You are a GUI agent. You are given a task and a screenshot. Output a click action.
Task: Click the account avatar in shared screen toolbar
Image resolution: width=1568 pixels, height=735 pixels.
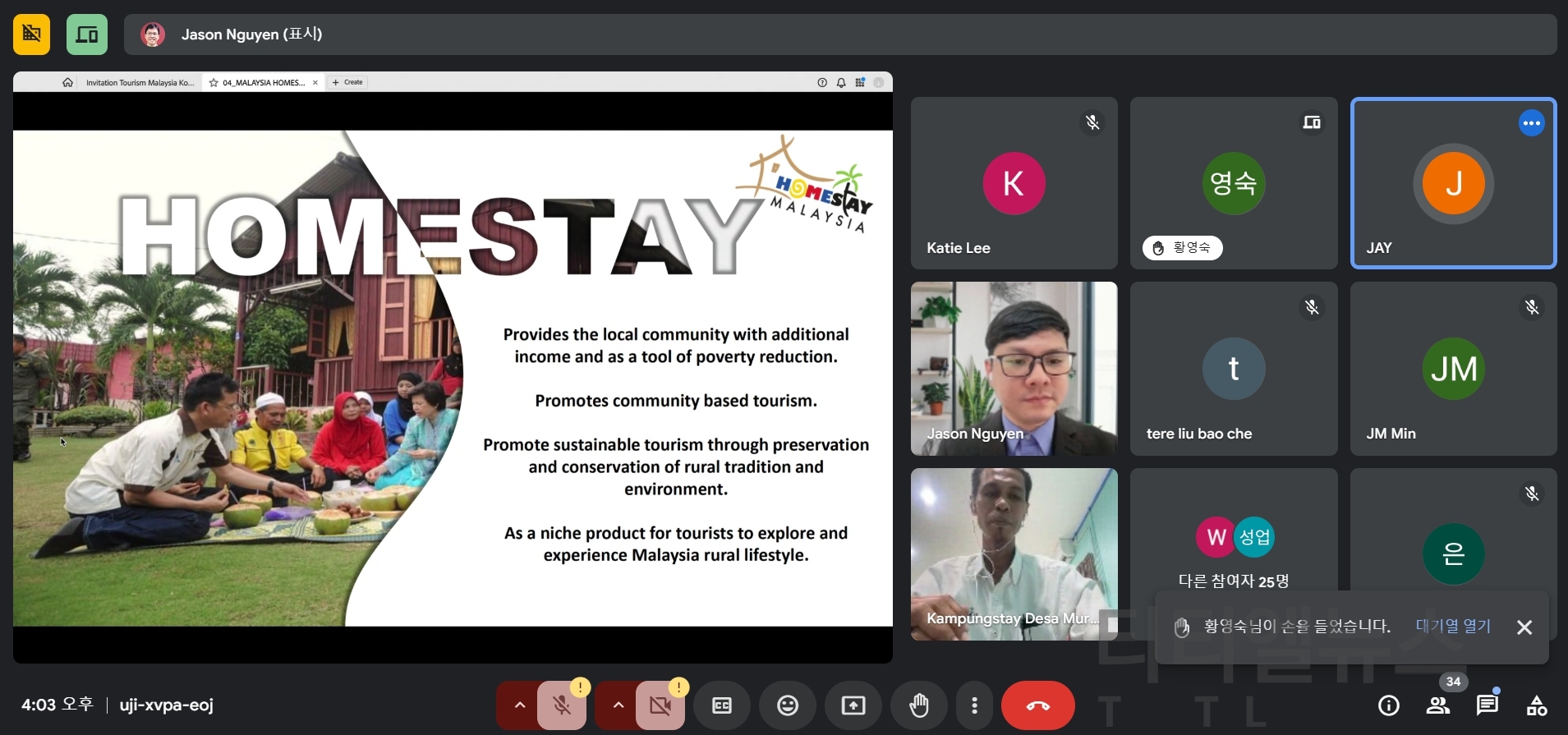879,82
